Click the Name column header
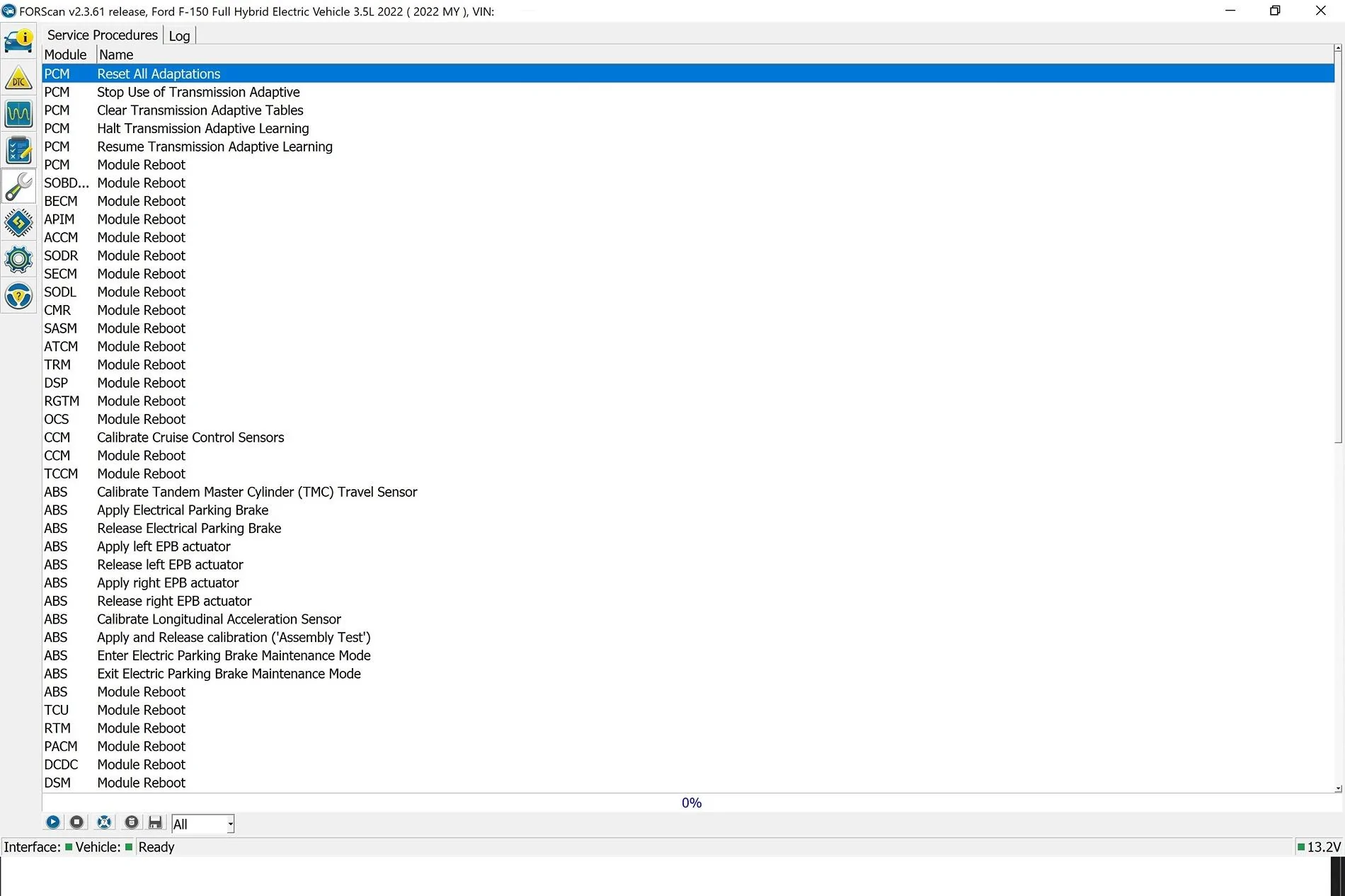This screenshot has width=1345, height=896. pyautogui.click(x=116, y=54)
